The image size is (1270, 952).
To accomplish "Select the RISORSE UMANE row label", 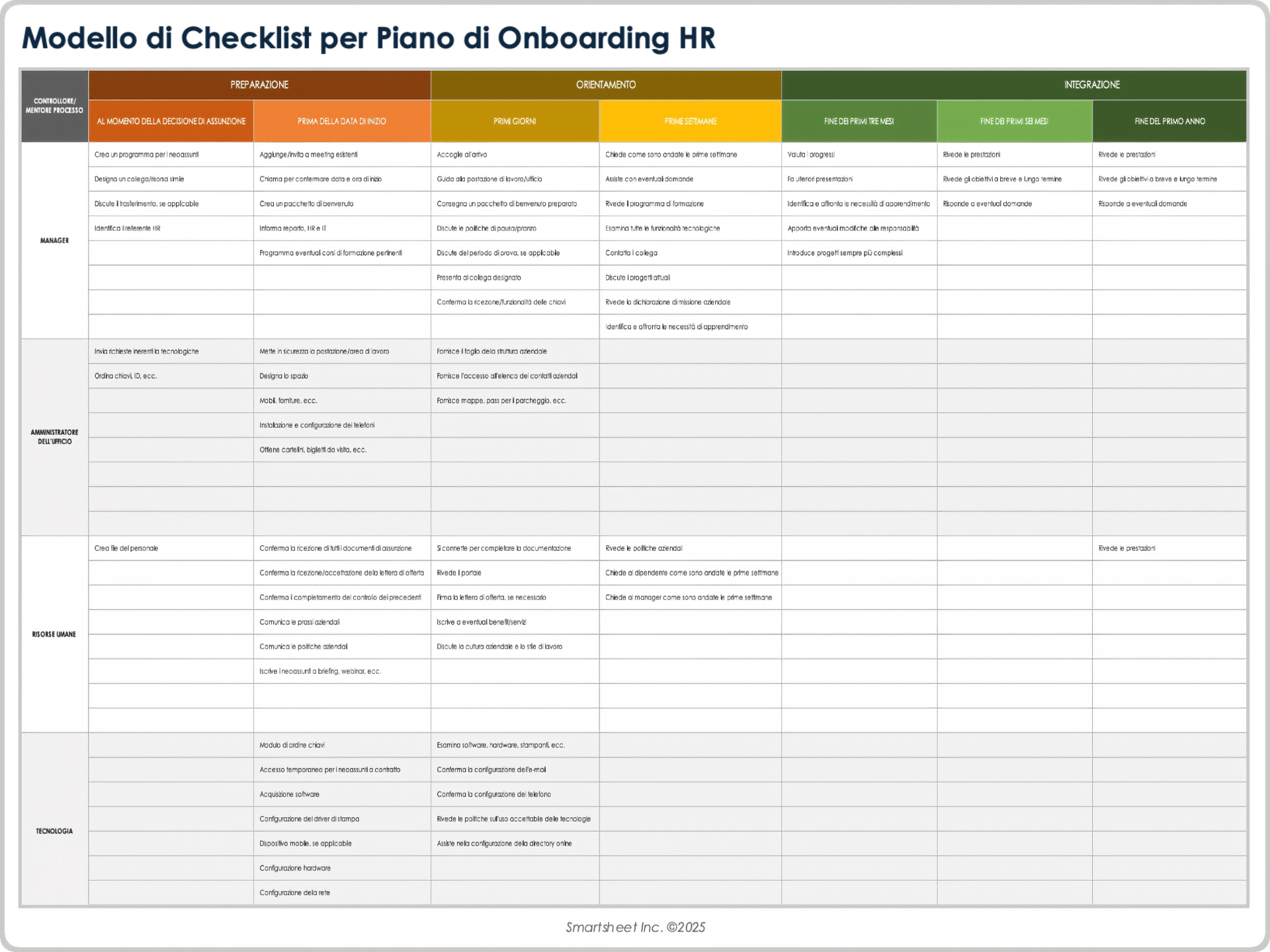I will tap(55, 633).
